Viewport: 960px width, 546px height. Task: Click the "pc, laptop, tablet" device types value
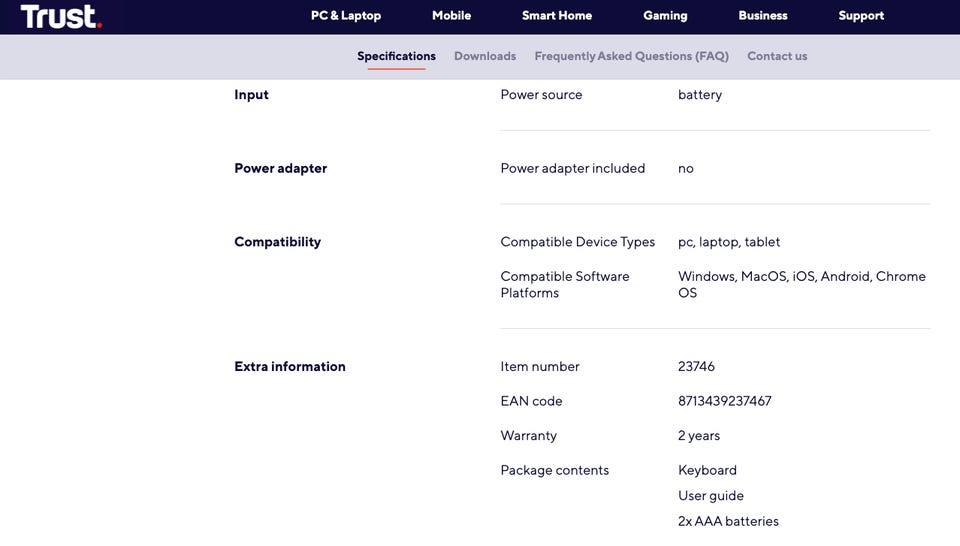click(x=729, y=242)
